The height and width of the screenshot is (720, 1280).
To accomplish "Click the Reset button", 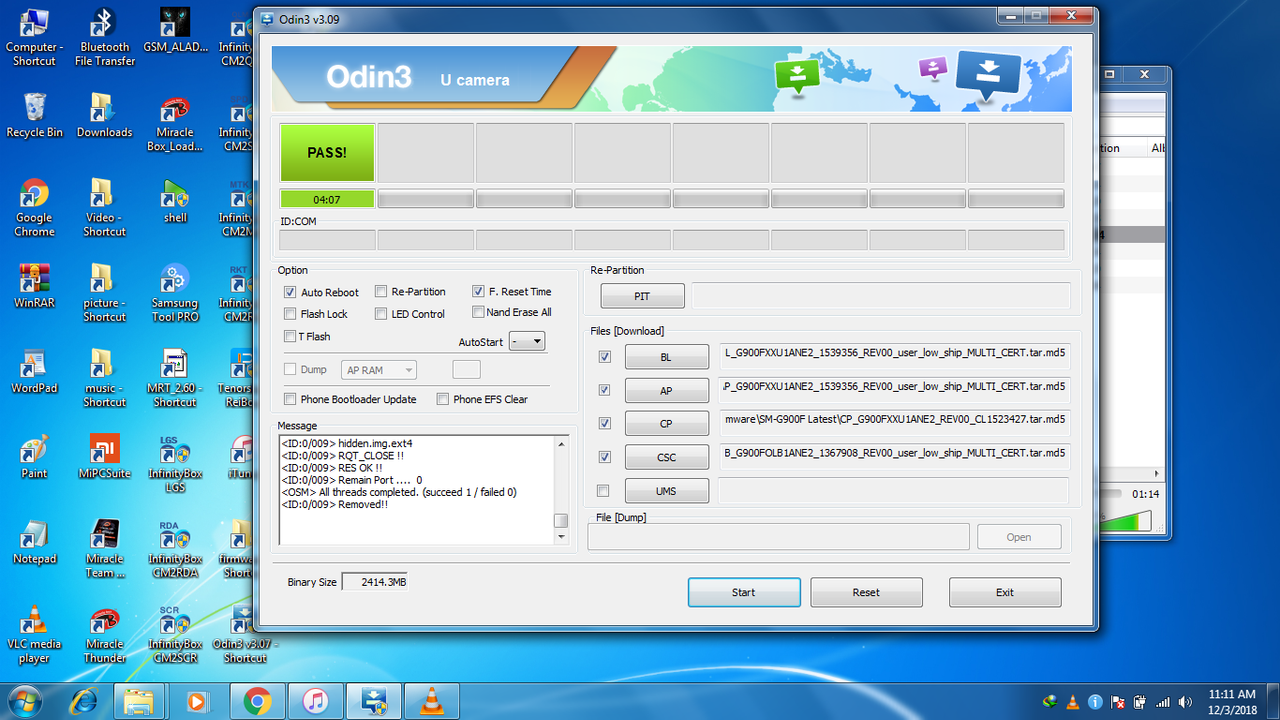I will coord(866,592).
